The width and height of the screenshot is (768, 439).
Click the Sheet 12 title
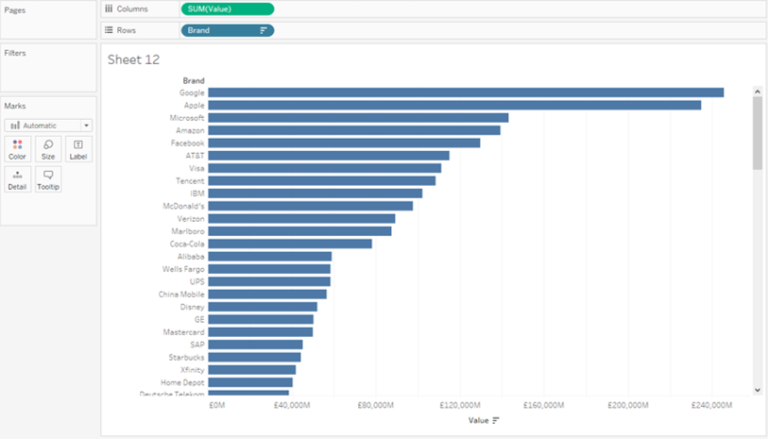[x=134, y=60]
